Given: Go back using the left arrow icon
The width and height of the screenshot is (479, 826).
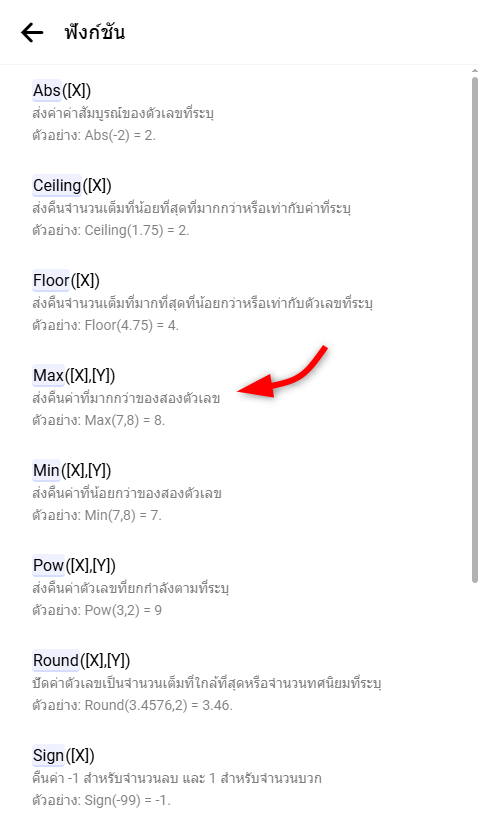Looking at the screenshot, I should point(32,33).
